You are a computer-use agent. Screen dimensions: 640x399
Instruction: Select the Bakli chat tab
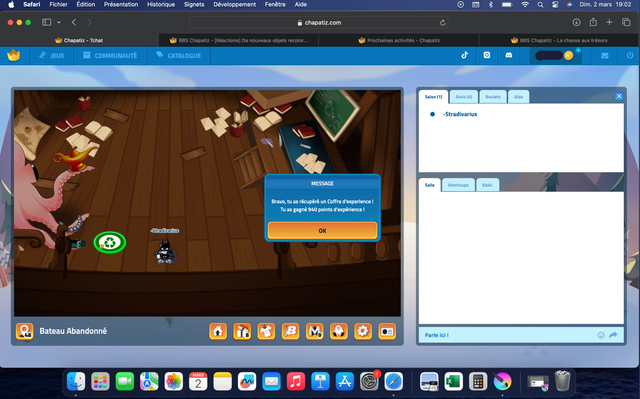tap(487, 185)
